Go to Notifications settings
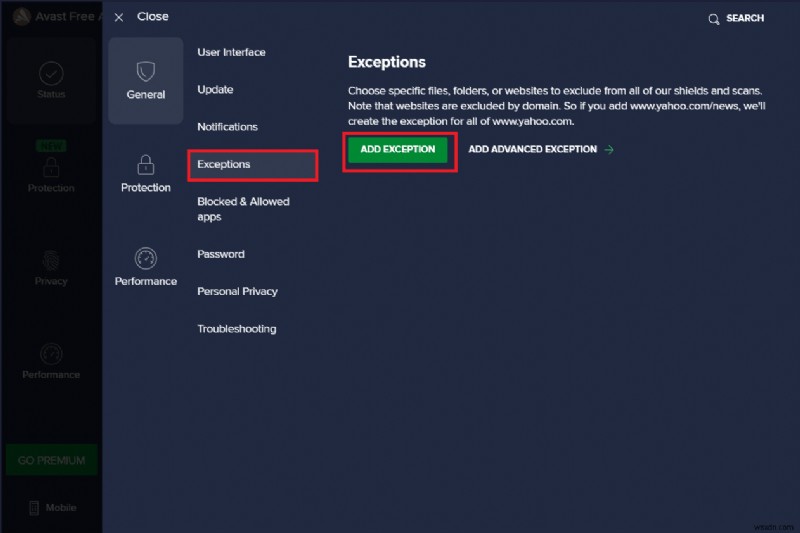800x533 pixels. pyautogui.click(x=227, y=127)
